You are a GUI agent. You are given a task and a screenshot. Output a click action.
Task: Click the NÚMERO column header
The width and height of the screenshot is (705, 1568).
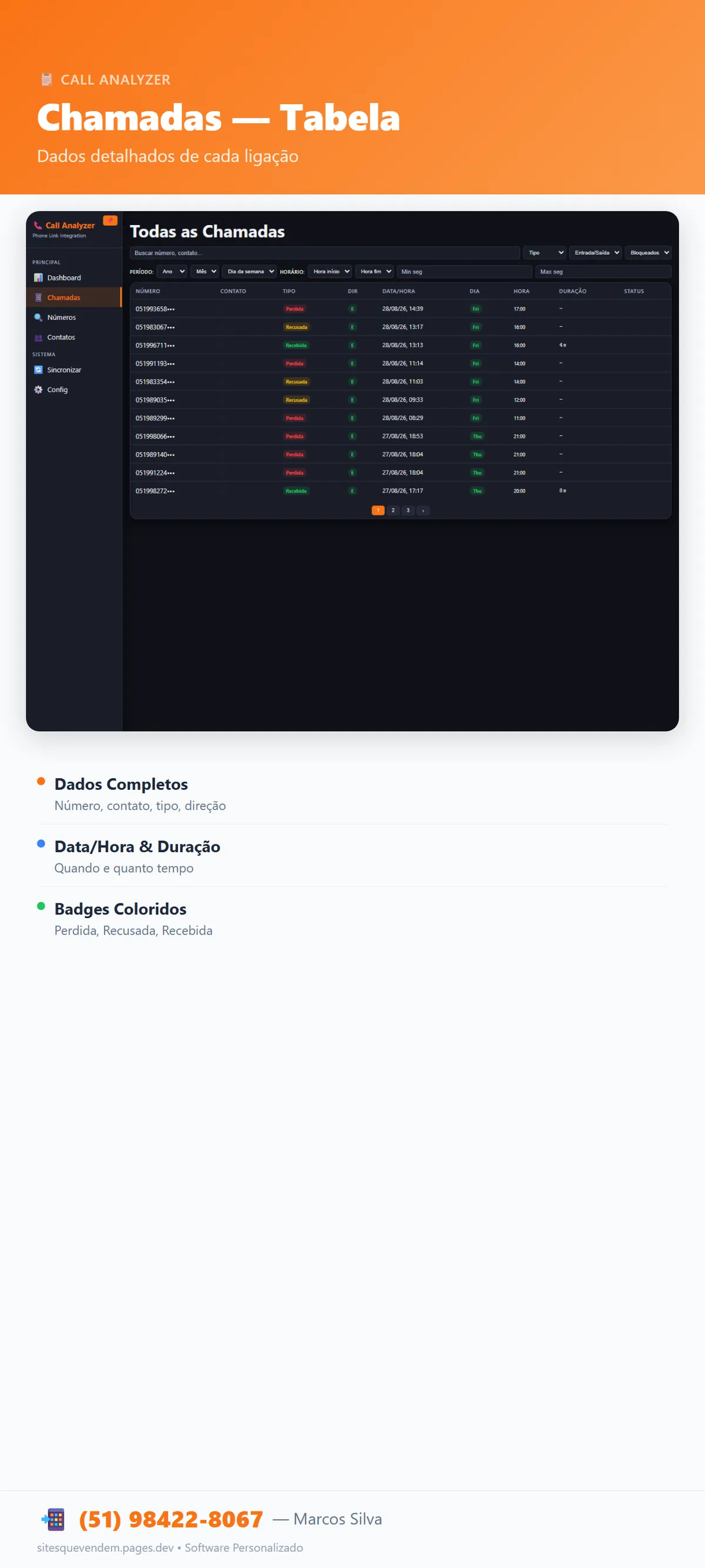coord(148,291)
